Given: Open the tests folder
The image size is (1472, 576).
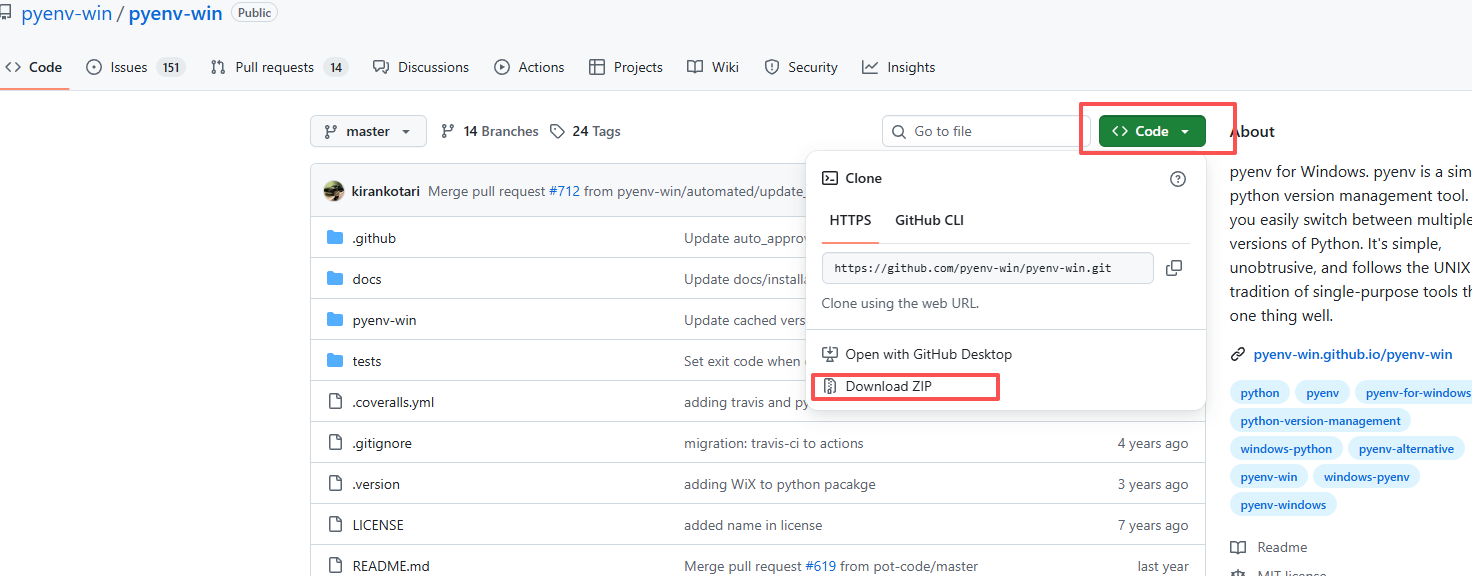Looking at the screenshot, I should tap(367, 361).
